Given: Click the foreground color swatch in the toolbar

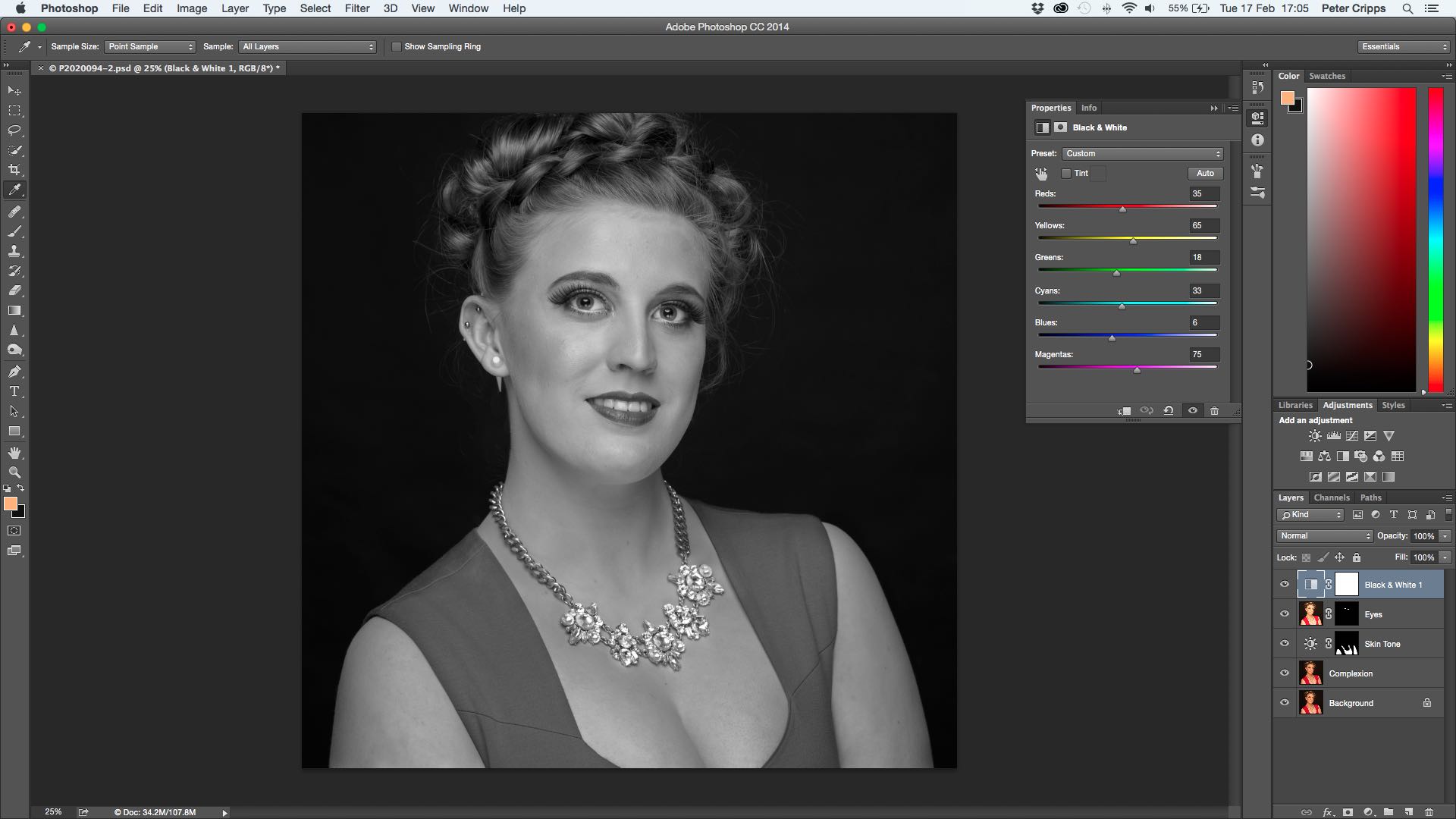Looking at the screenshot, I should (x=10, y=504).
